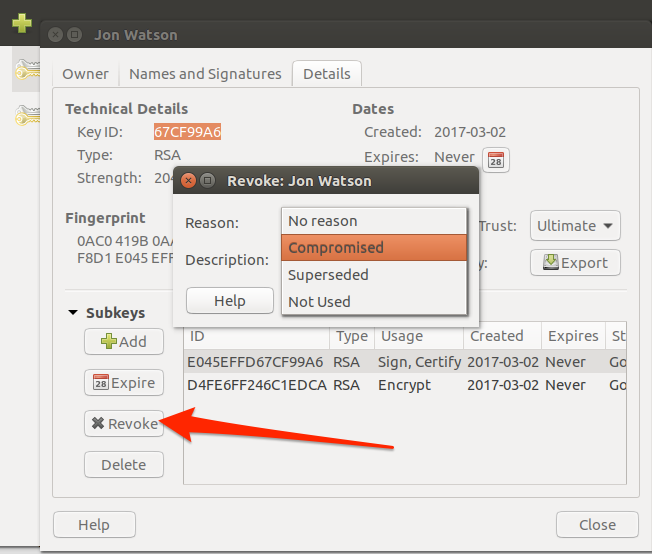Screen dimensions: 652x554
Task: Click the RSA key type value
Action: (x=167, y=155)
